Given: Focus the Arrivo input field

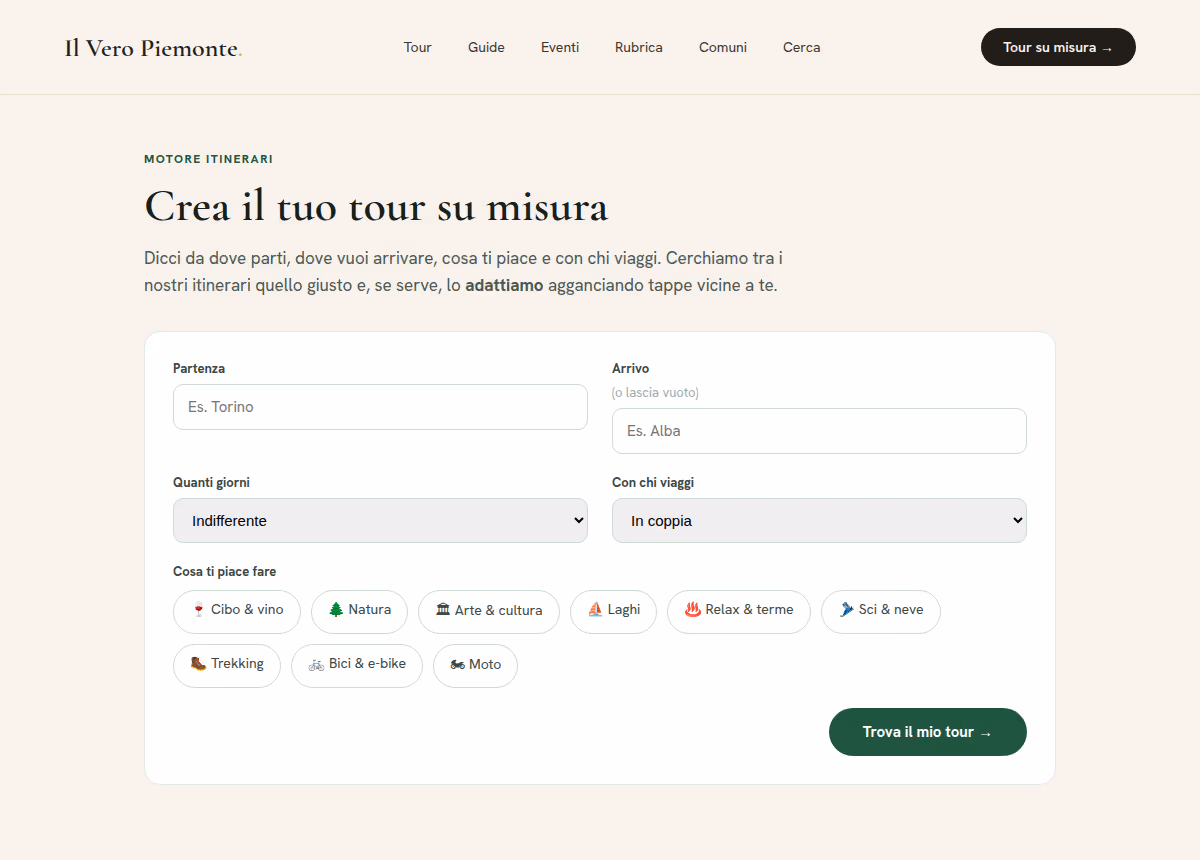Looking at the screenshot, I should (819, 431).
